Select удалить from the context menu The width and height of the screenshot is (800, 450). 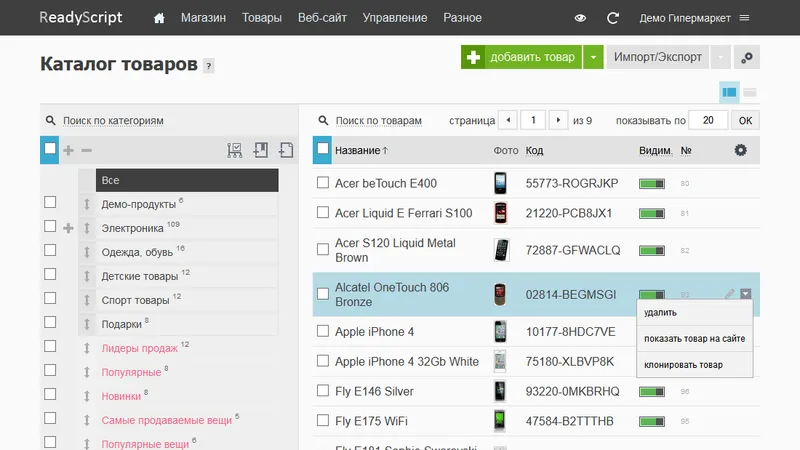click(660, 312)
